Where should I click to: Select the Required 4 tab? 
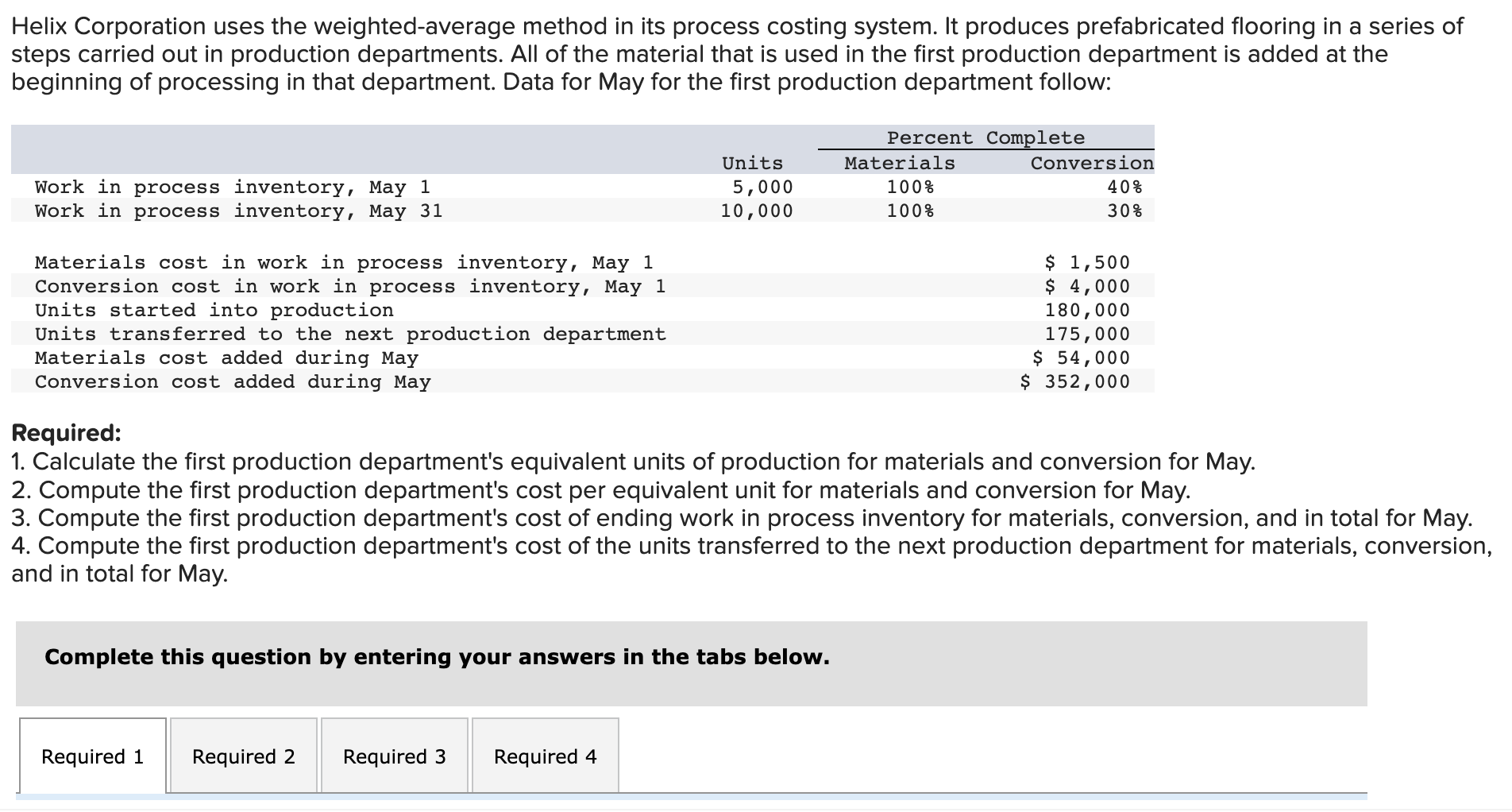[543, 756]
